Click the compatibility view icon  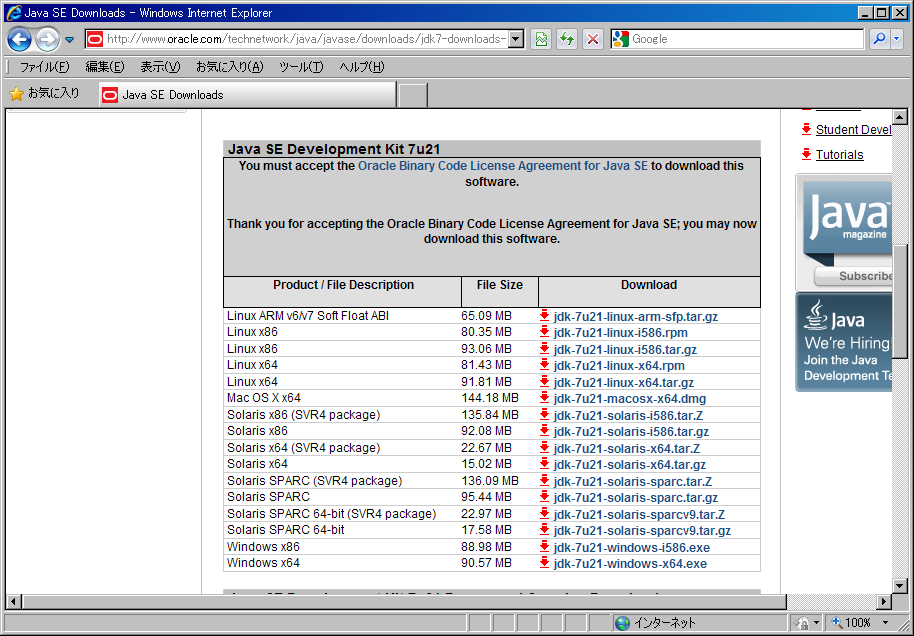(541, 39)
